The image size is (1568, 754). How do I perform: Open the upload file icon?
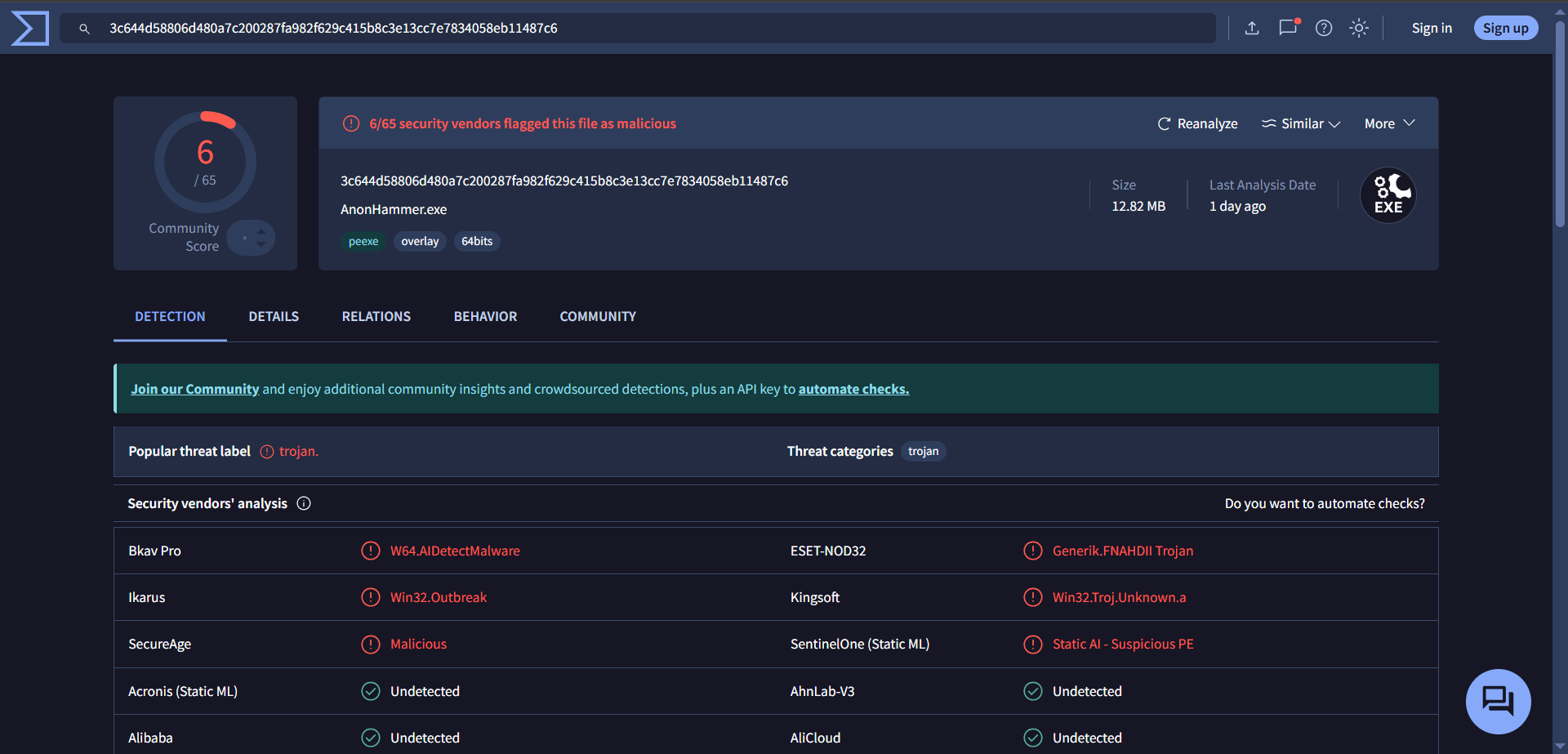click(1252, 29)
